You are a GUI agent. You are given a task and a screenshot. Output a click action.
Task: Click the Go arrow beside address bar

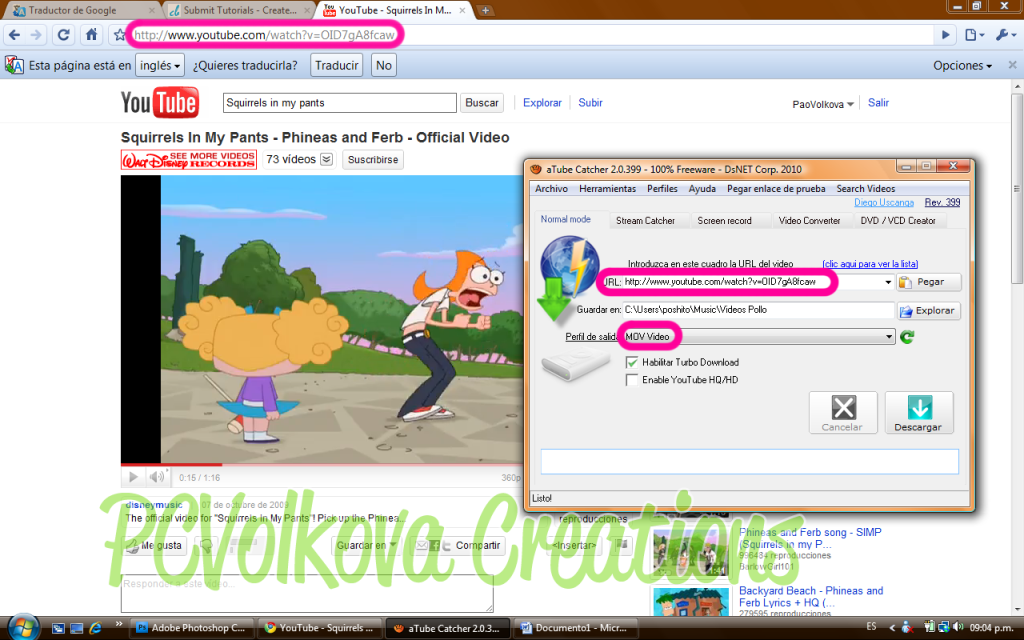point(945,35)
